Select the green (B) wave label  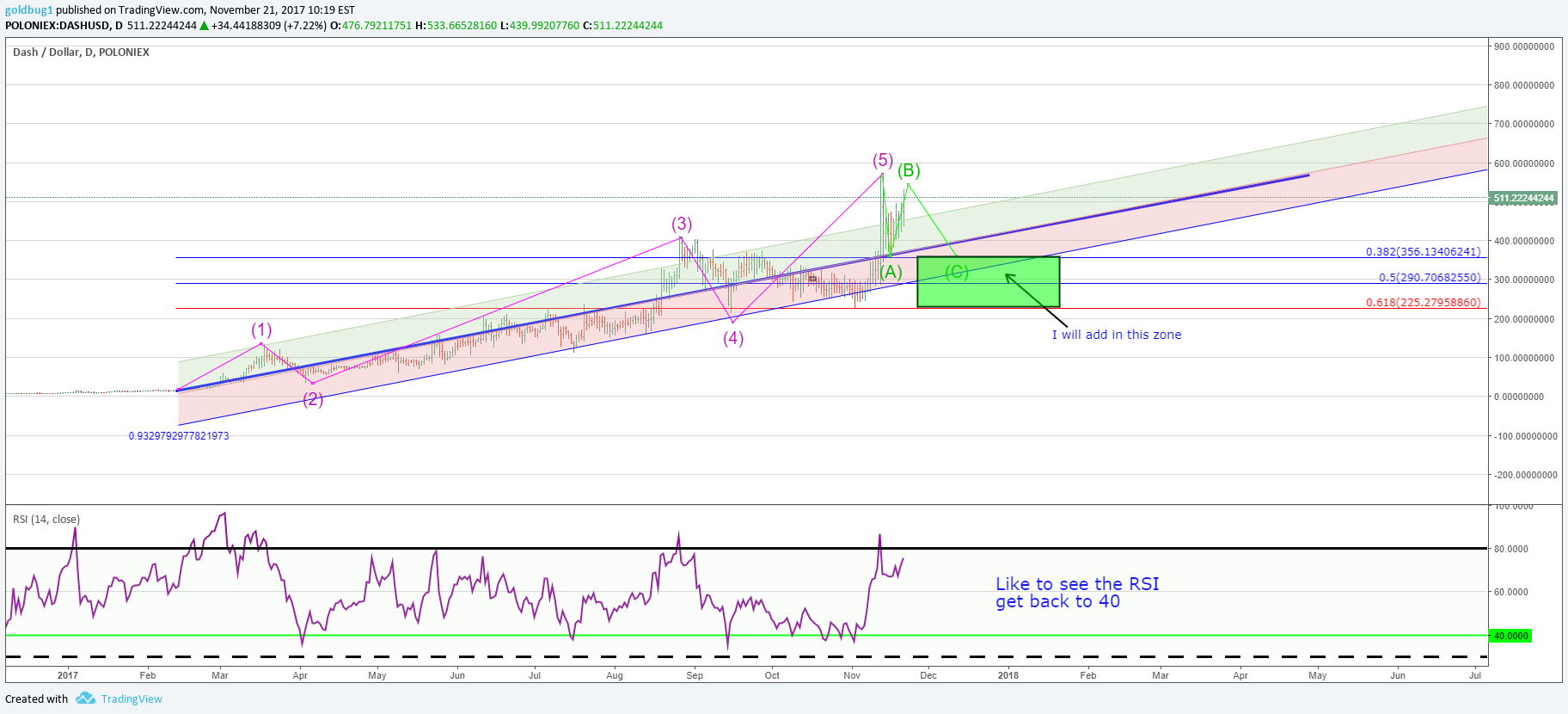pyautogui.click(x=910, y=170)
